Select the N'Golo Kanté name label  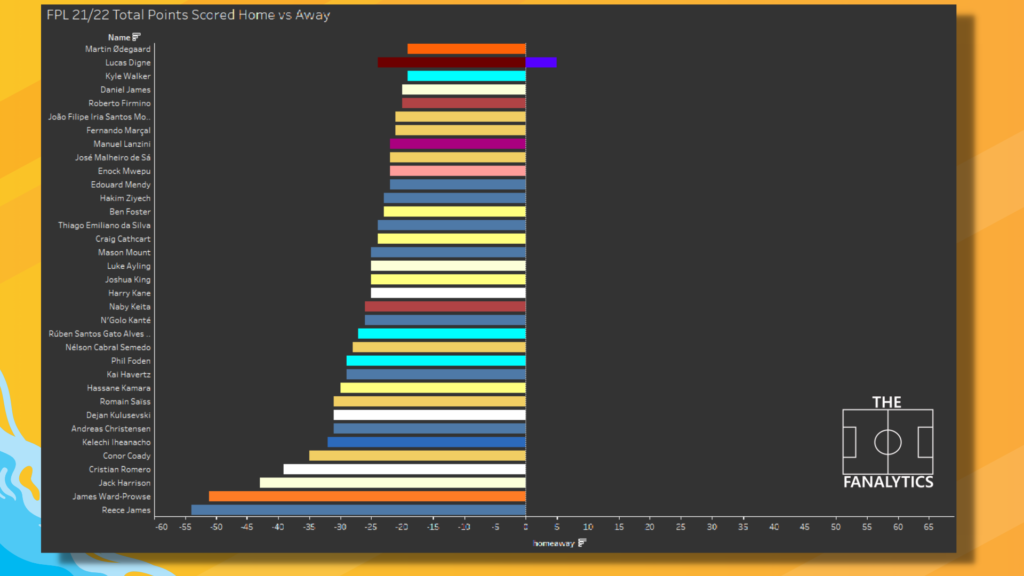click(125, 321)
